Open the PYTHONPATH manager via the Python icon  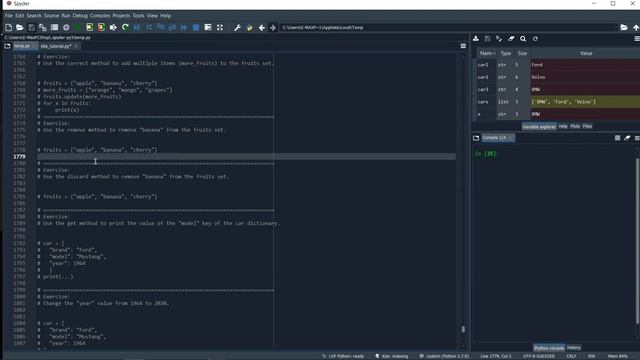coord(249,27)
